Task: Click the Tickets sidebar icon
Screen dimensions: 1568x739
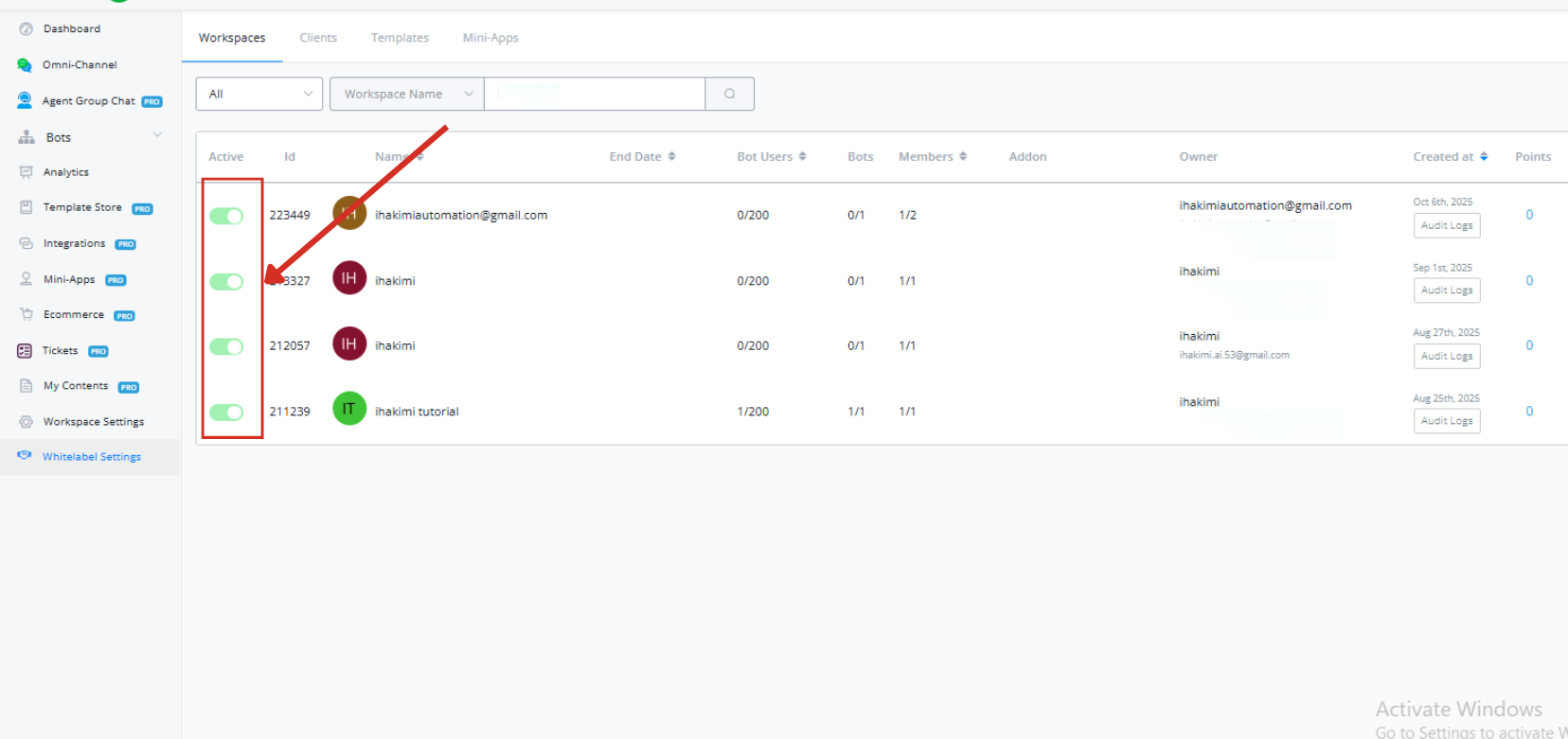Action: (x=25, y=351)
